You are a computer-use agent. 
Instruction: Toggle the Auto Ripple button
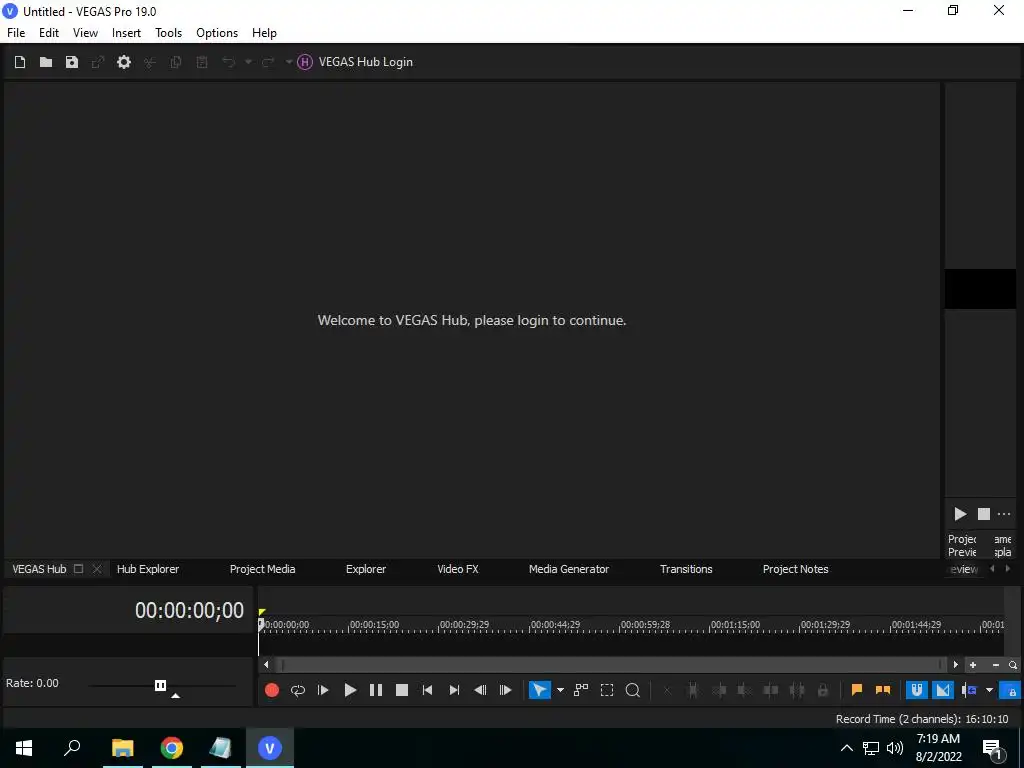tap(969, 690)
